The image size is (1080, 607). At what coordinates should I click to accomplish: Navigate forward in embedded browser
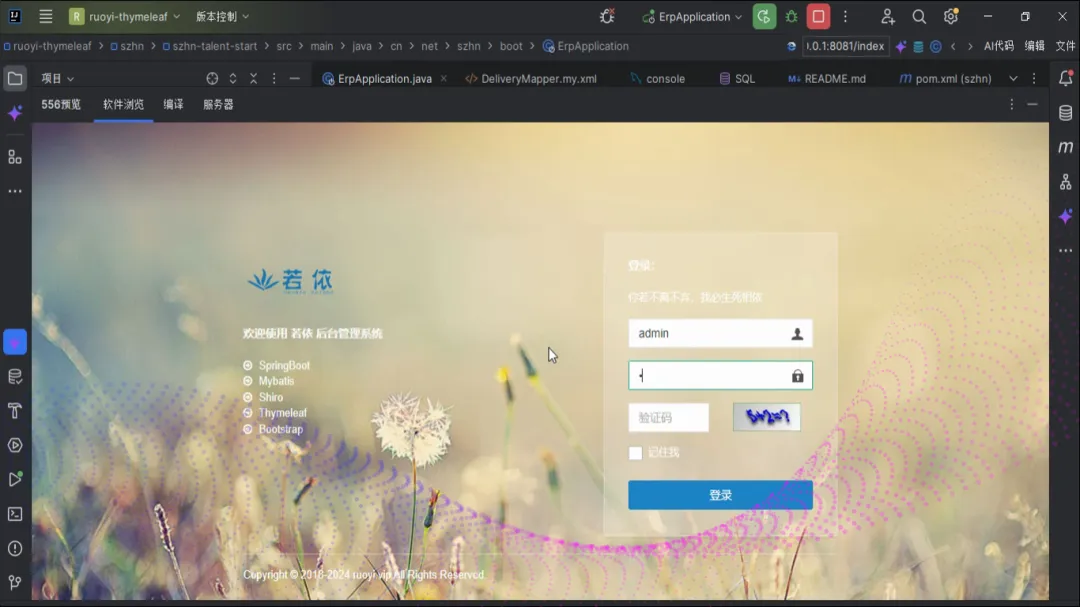click(970, 46)
